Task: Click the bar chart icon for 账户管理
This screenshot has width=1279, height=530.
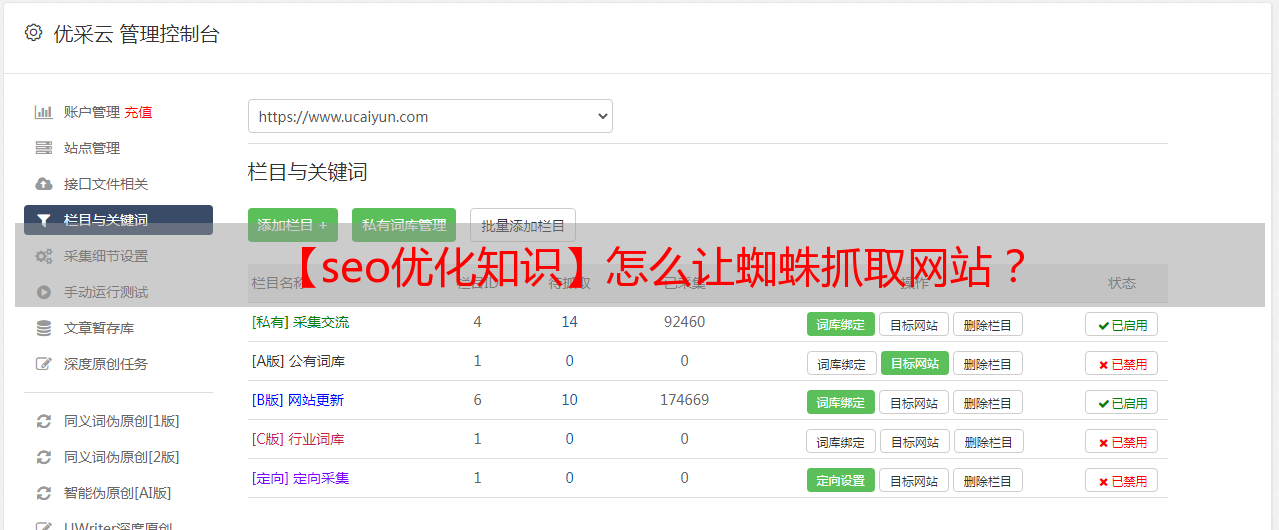Action: pos(43,112)
